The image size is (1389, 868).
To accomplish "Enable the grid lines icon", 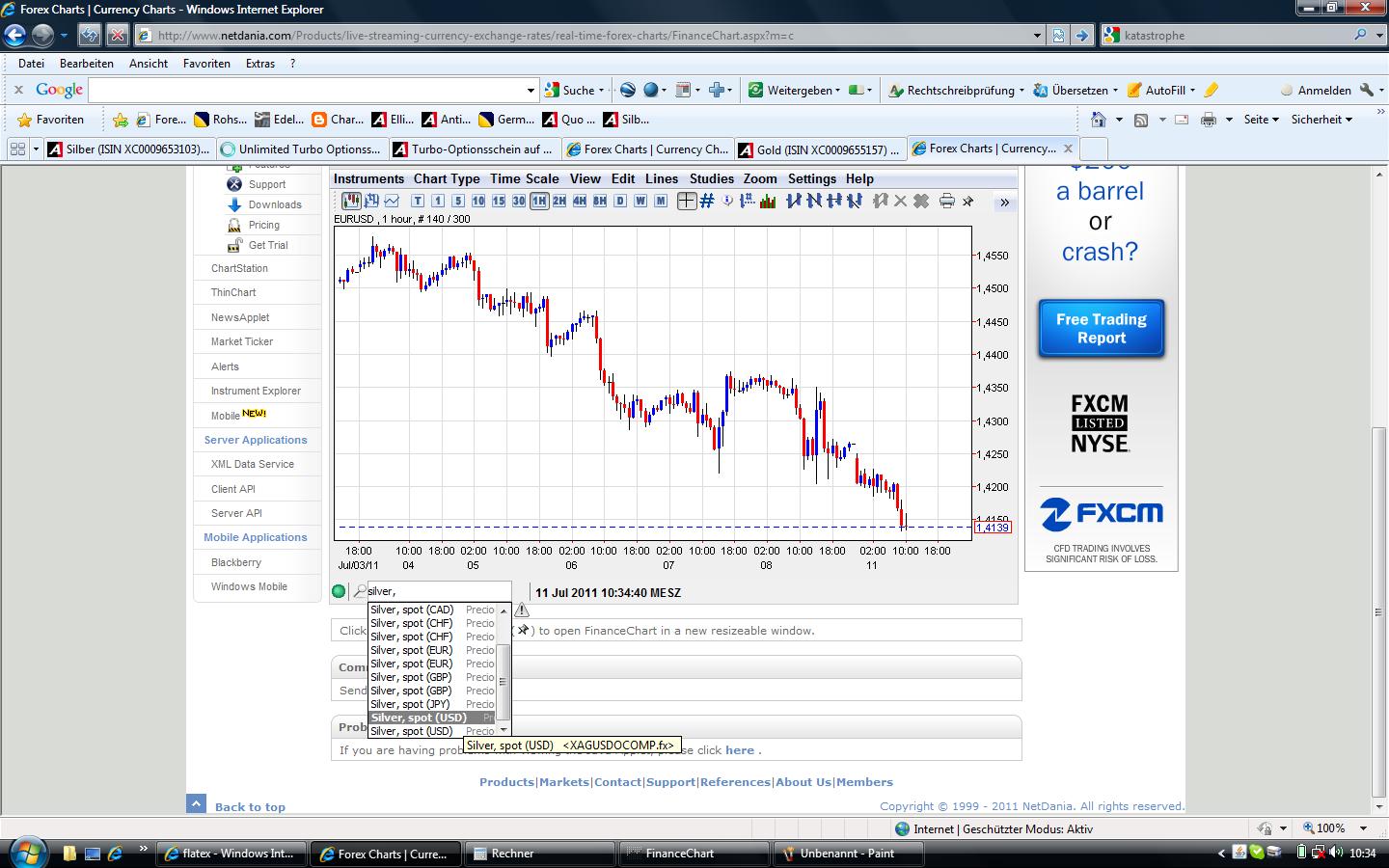I will pyautogui.click(x=707, y=201).
